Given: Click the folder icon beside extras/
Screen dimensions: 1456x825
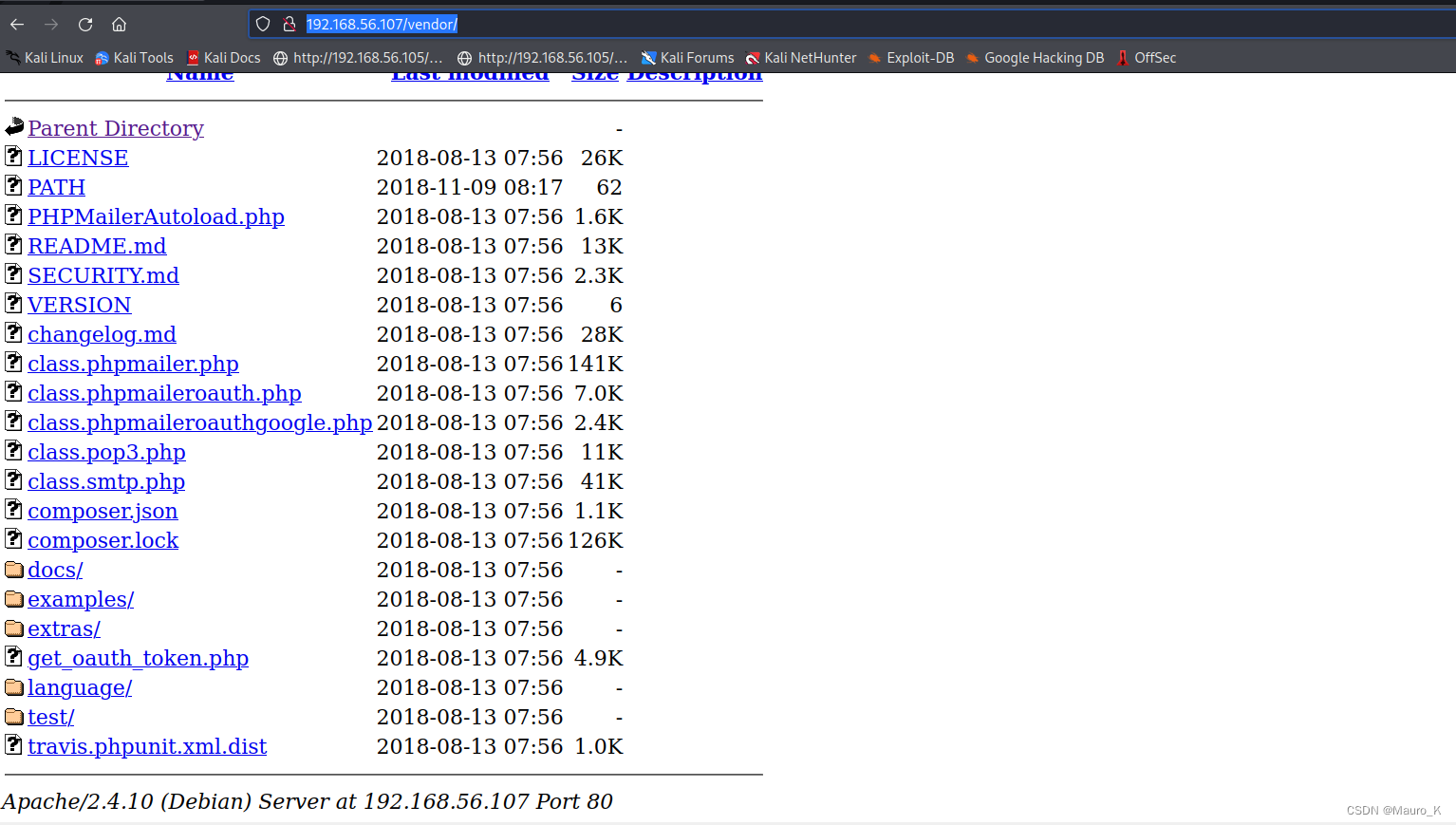Looking at the screenshot, I should click(14, 628).
